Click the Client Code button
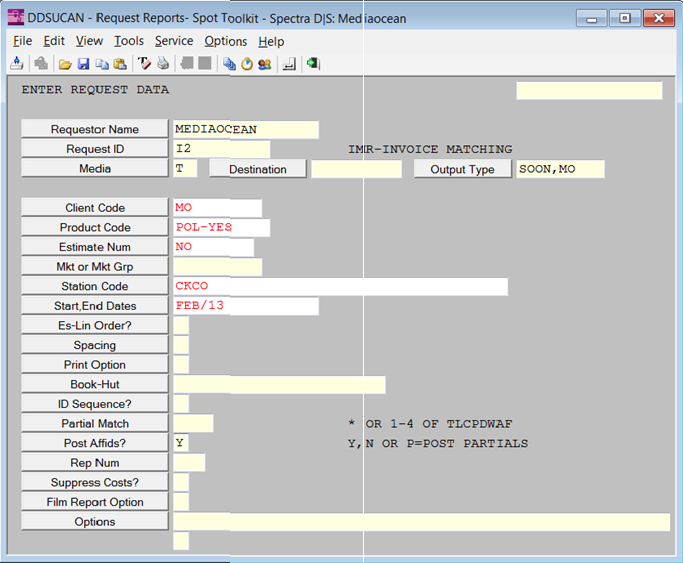 coord(95,208)
